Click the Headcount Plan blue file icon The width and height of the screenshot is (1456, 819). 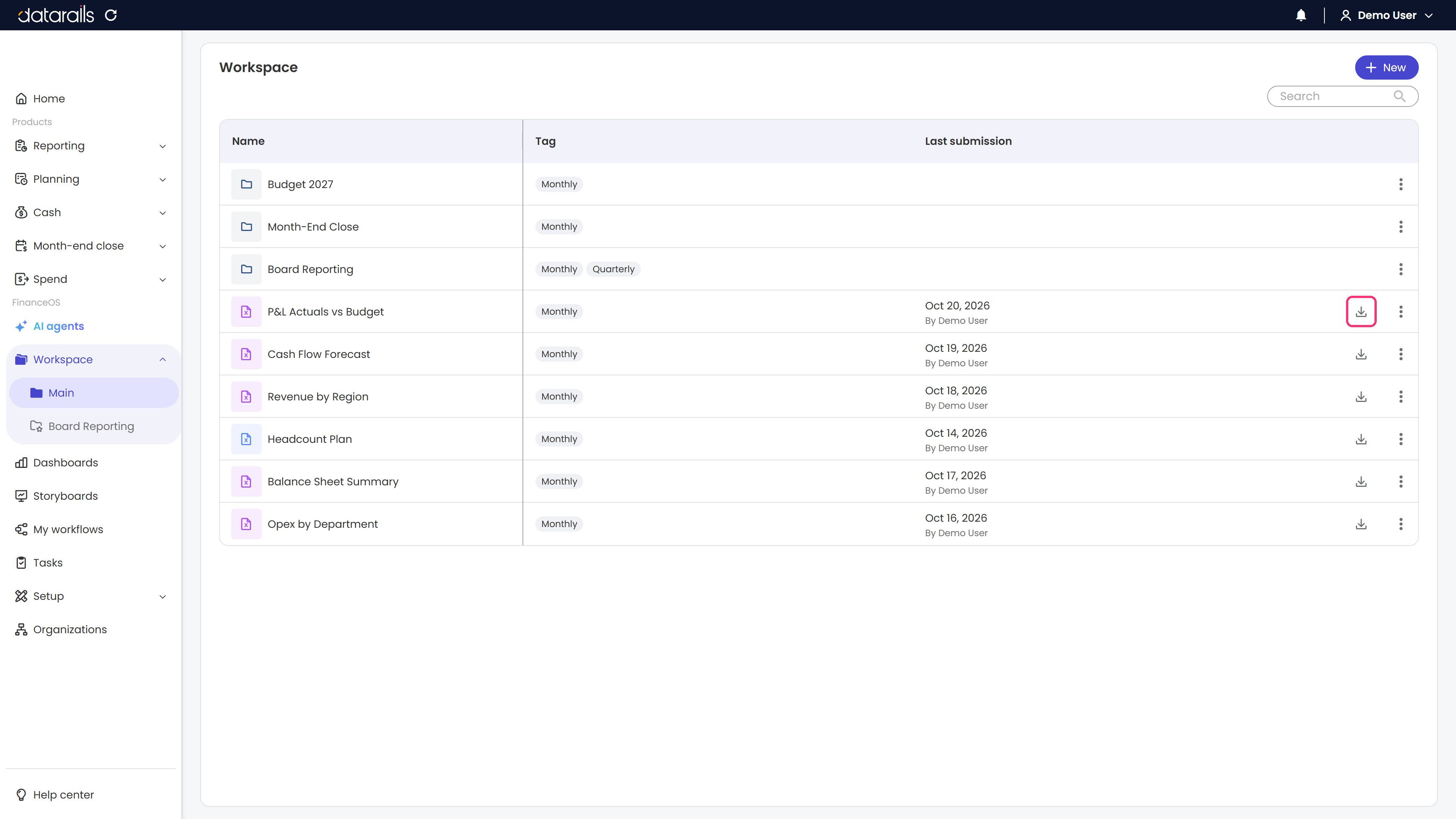pos(246,439)
